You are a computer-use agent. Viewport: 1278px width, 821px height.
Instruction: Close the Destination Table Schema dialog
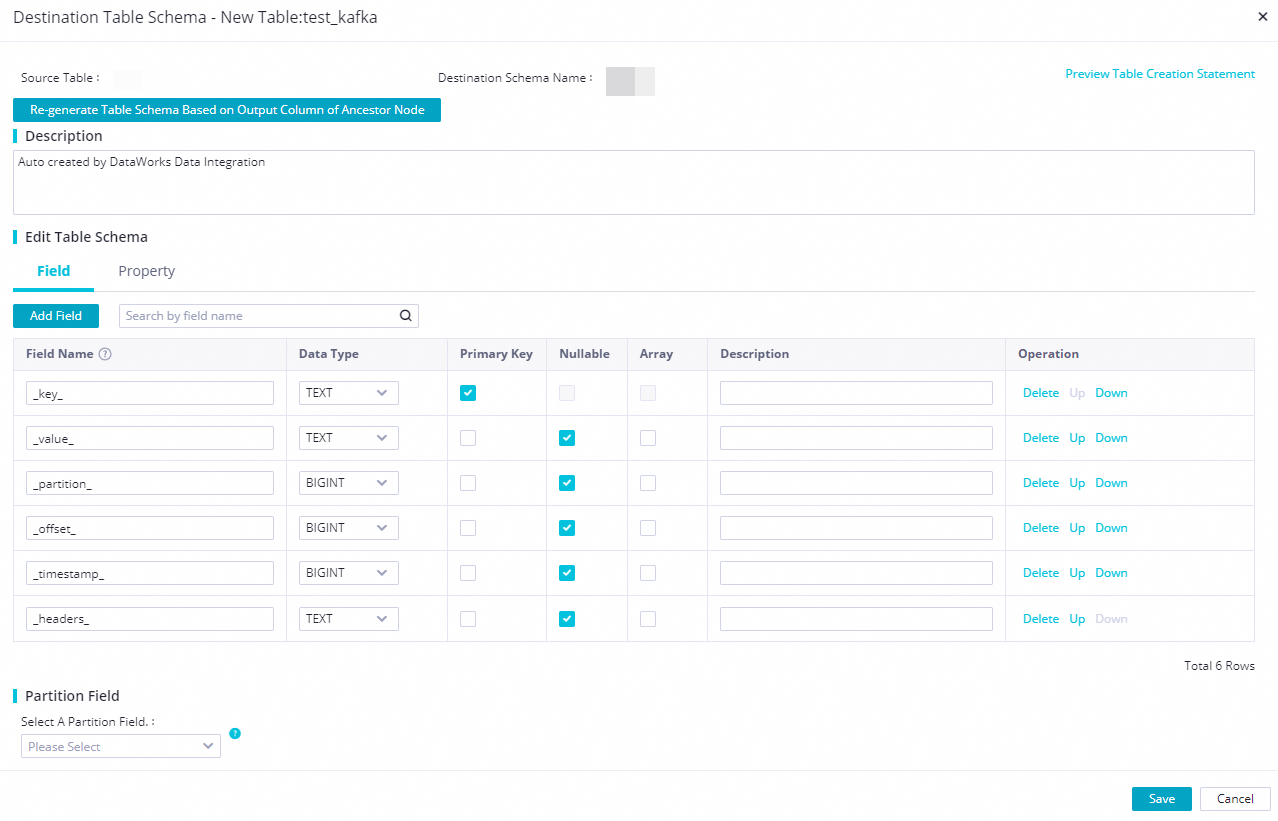click(x=1262, y=16)
